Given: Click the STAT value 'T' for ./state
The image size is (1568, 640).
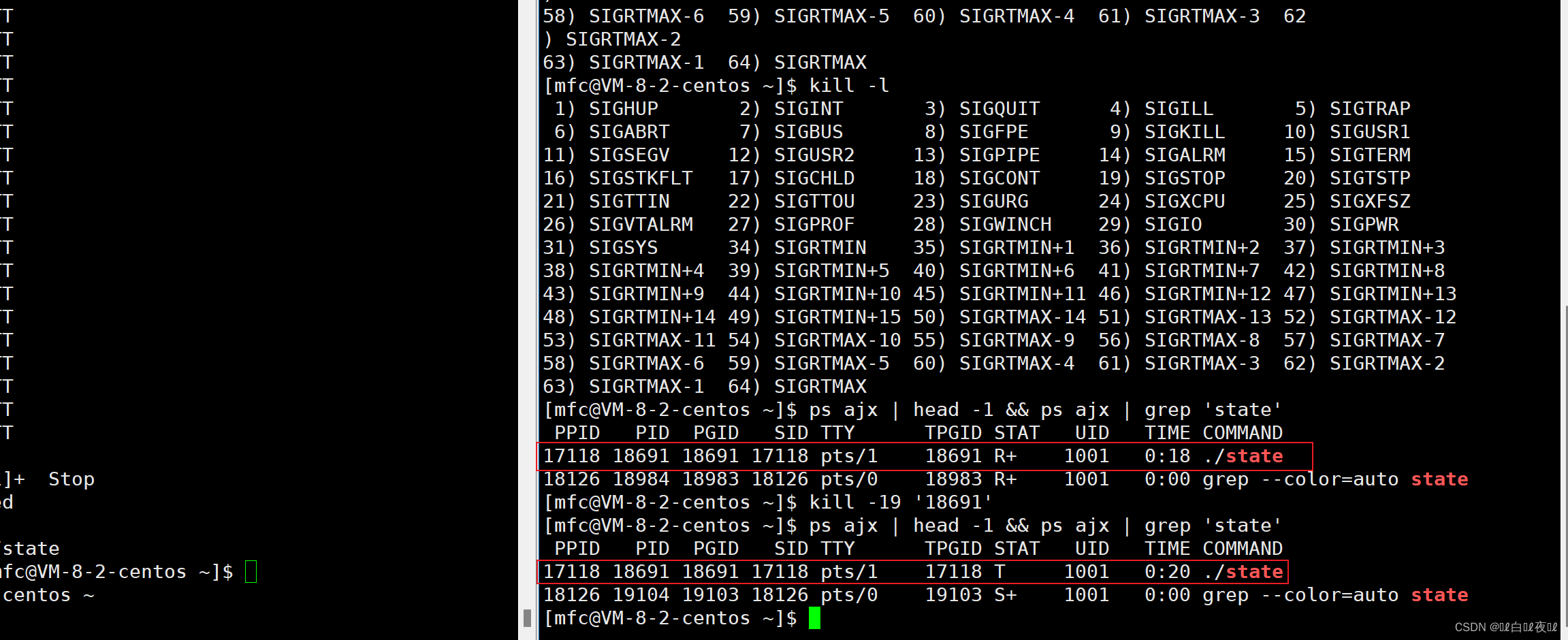Looking at the screenshot, I should [x=999, y=572].
